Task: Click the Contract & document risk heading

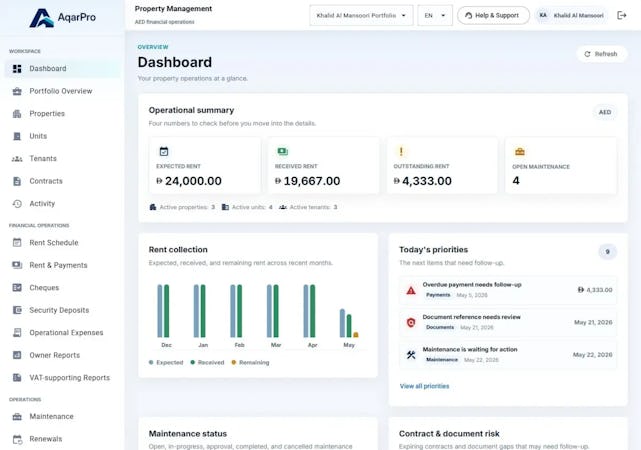Action: point(449,434)
